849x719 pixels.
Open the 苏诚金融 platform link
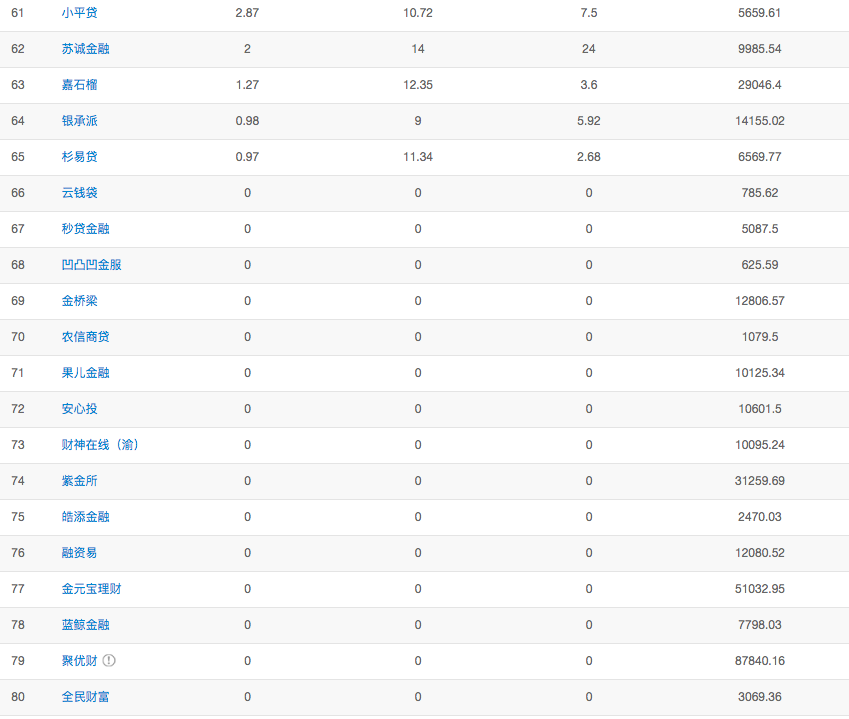tap(86, 49)
